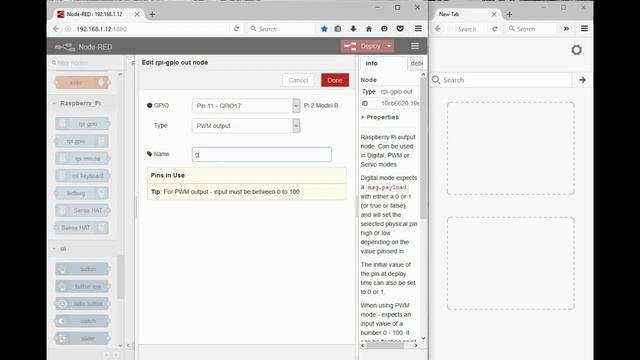Image resolution: width=640 pixels, height=360 pixels.
Task: Select the ui button node
Action: coord(82,269)
